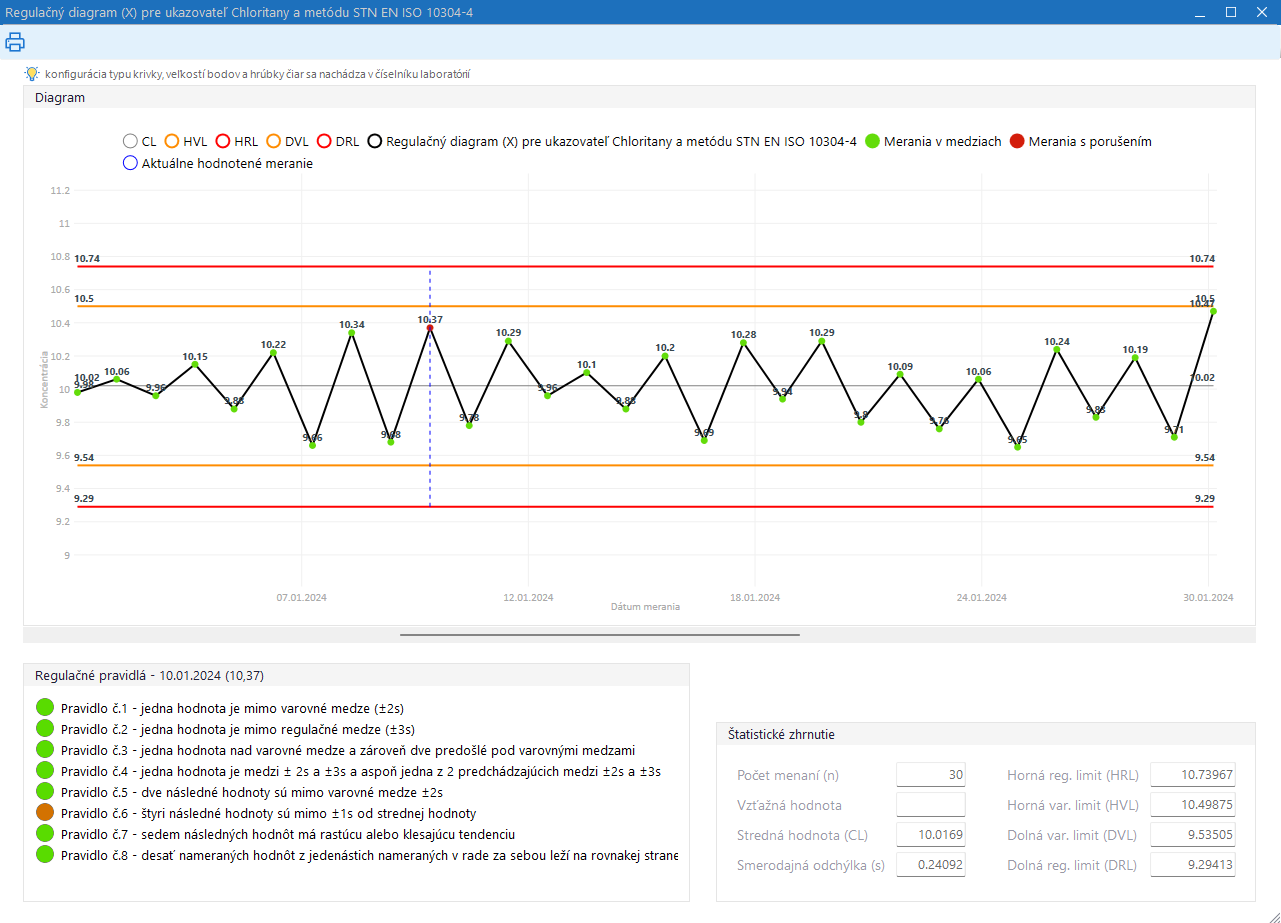
Task: Toggle 'Merania s porušením' legend entry
Action: (x=1018, y=142)
